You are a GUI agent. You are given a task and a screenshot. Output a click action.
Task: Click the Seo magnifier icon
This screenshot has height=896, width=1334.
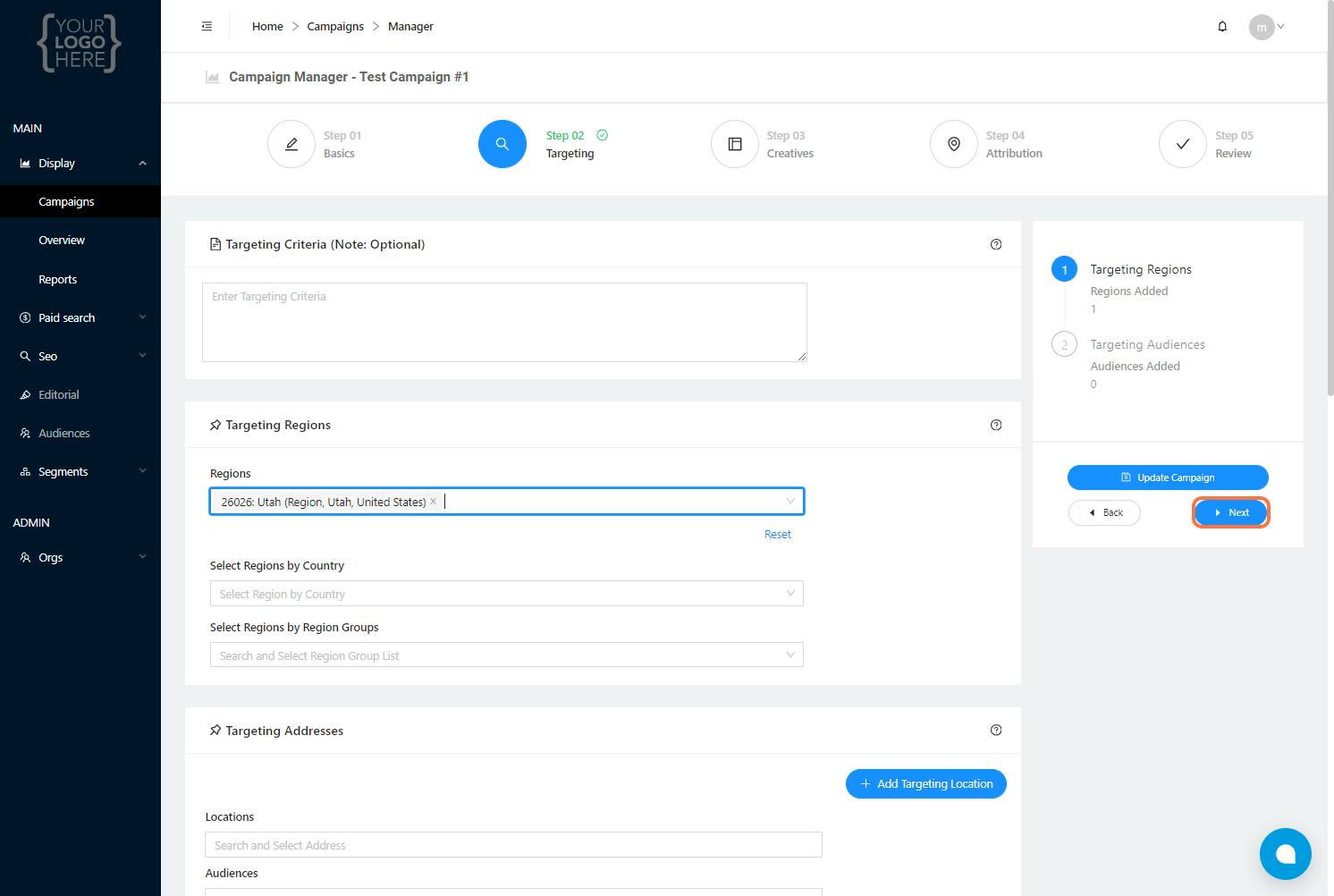pos(25,356)
